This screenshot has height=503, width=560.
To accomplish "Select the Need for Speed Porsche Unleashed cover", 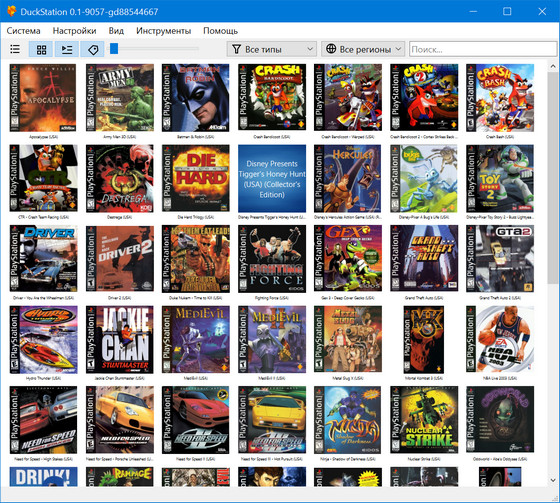I will click(120, 420).
